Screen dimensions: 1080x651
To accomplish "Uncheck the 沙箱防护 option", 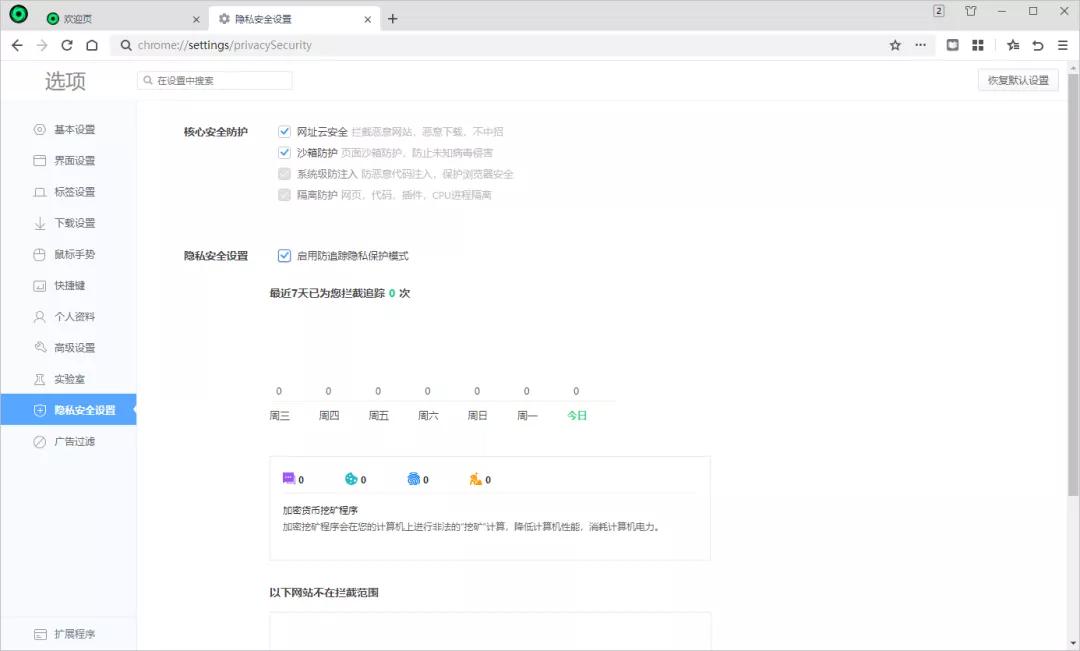I will 285,152.
